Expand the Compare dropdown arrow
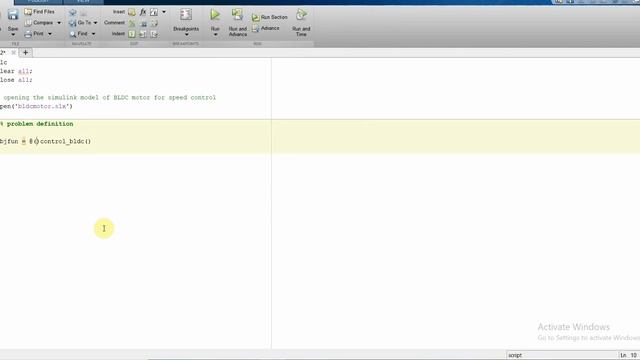The width and height of the screenshot is (640, 360). coord(59,23)
